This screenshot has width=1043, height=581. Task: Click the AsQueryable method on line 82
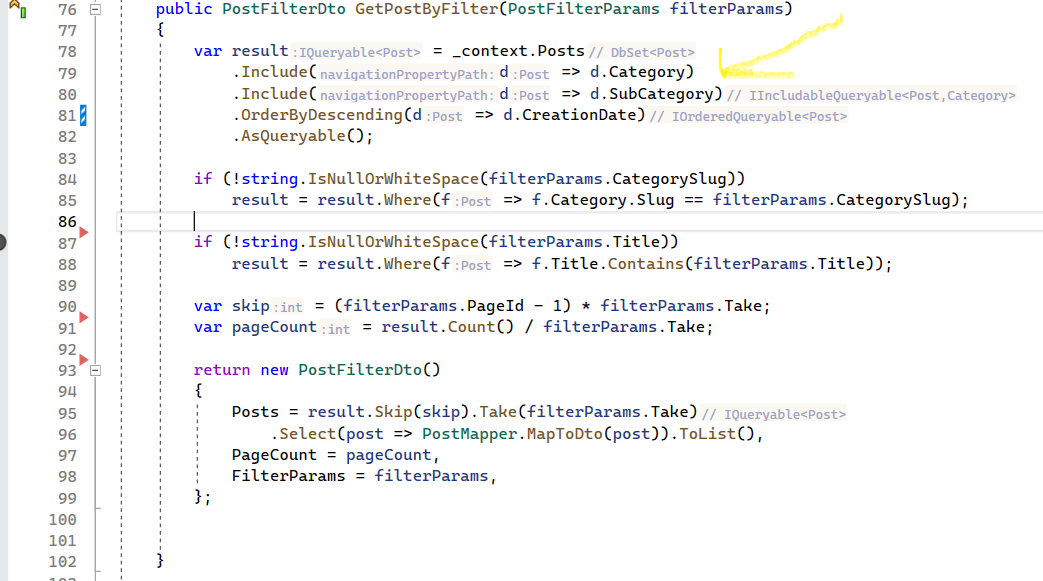pos(293,137)
